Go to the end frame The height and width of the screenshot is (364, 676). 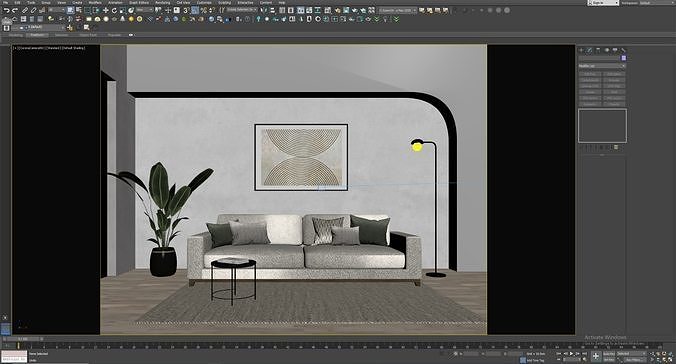[584, 354]
